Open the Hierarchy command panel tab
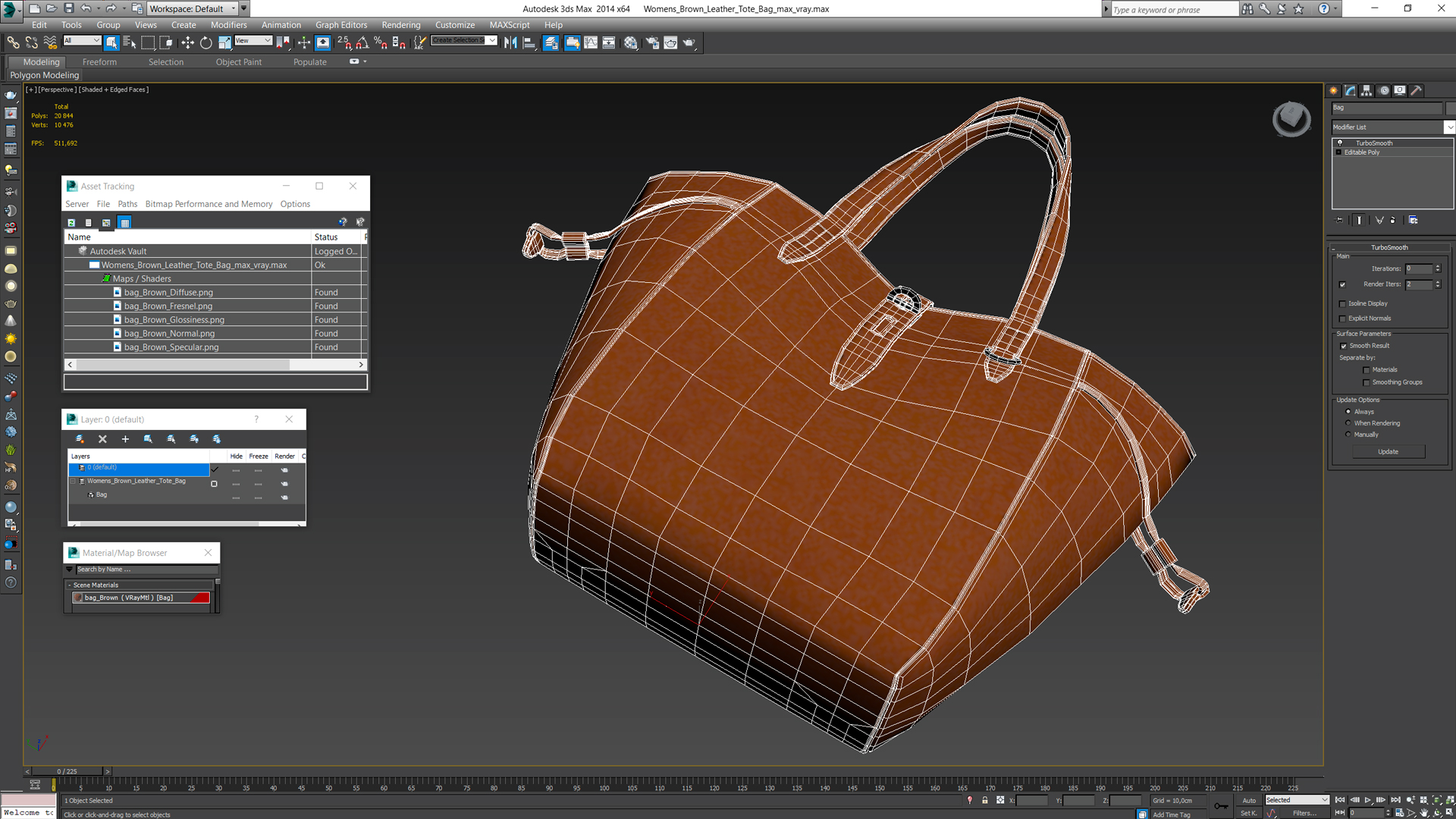Image resolution: width=1456 pixels, height=819 pixels. tap(1367, 90)
